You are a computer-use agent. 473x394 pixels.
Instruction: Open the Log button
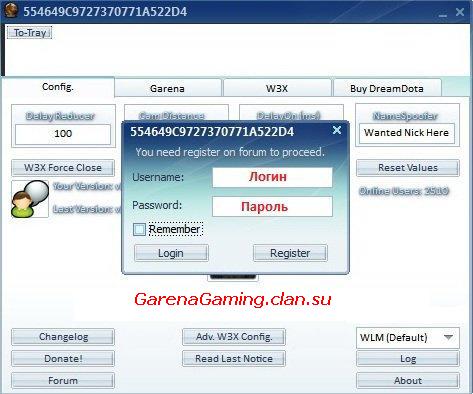(x=408, y=359)
